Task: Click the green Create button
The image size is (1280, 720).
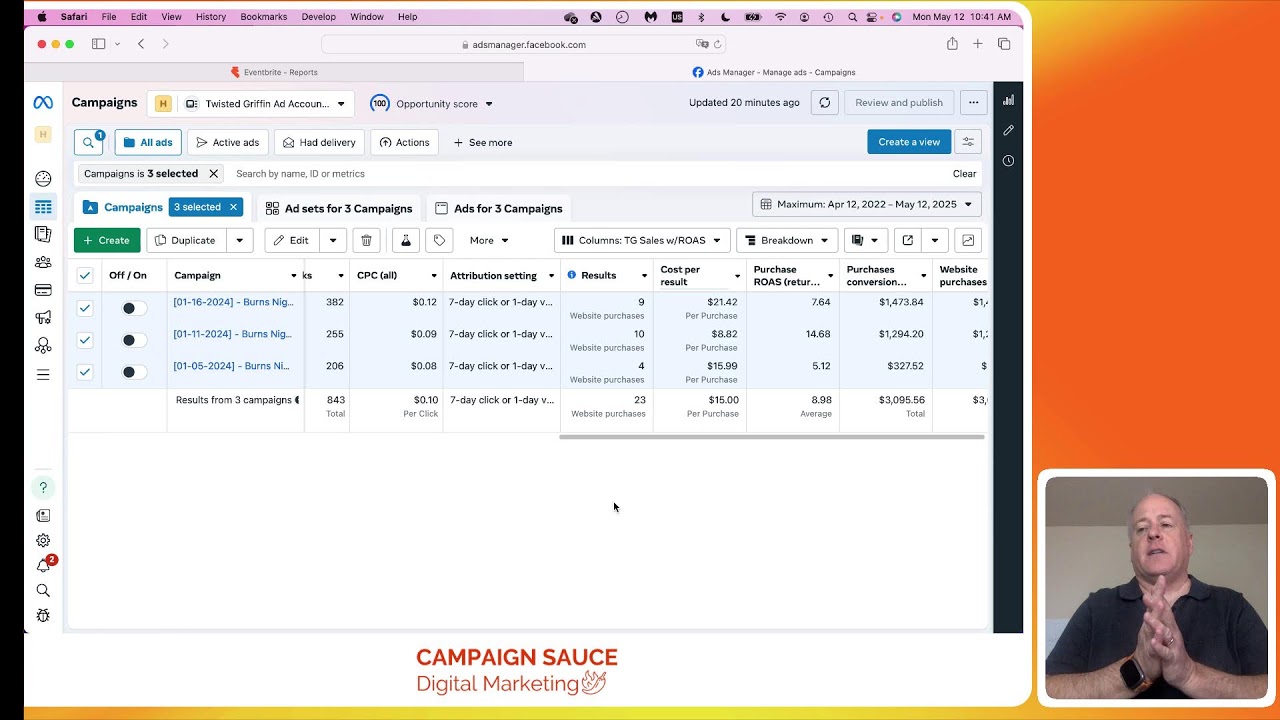Action: [107, 240]
